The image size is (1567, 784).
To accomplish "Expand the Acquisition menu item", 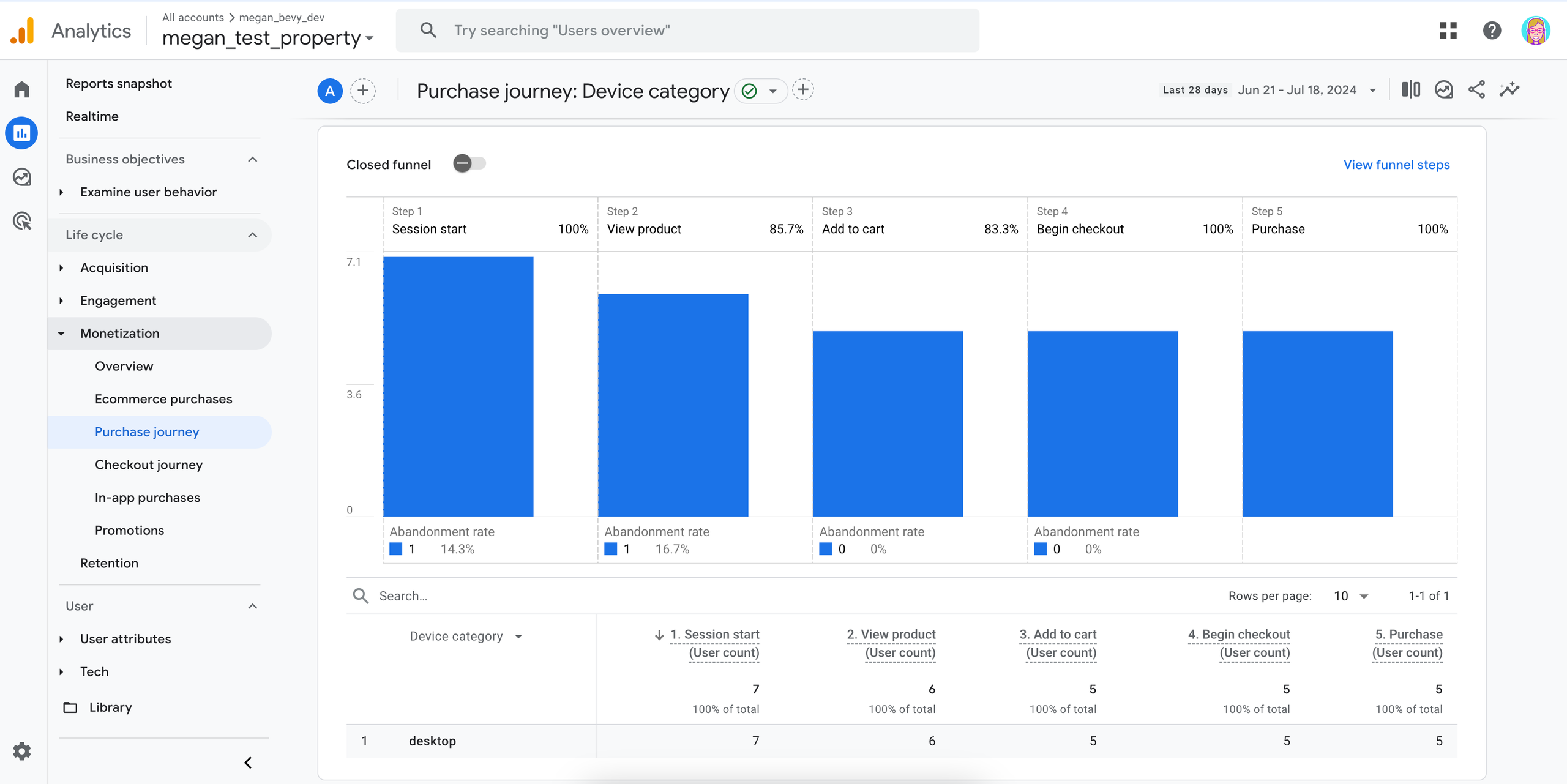I will tap(114, 267).
